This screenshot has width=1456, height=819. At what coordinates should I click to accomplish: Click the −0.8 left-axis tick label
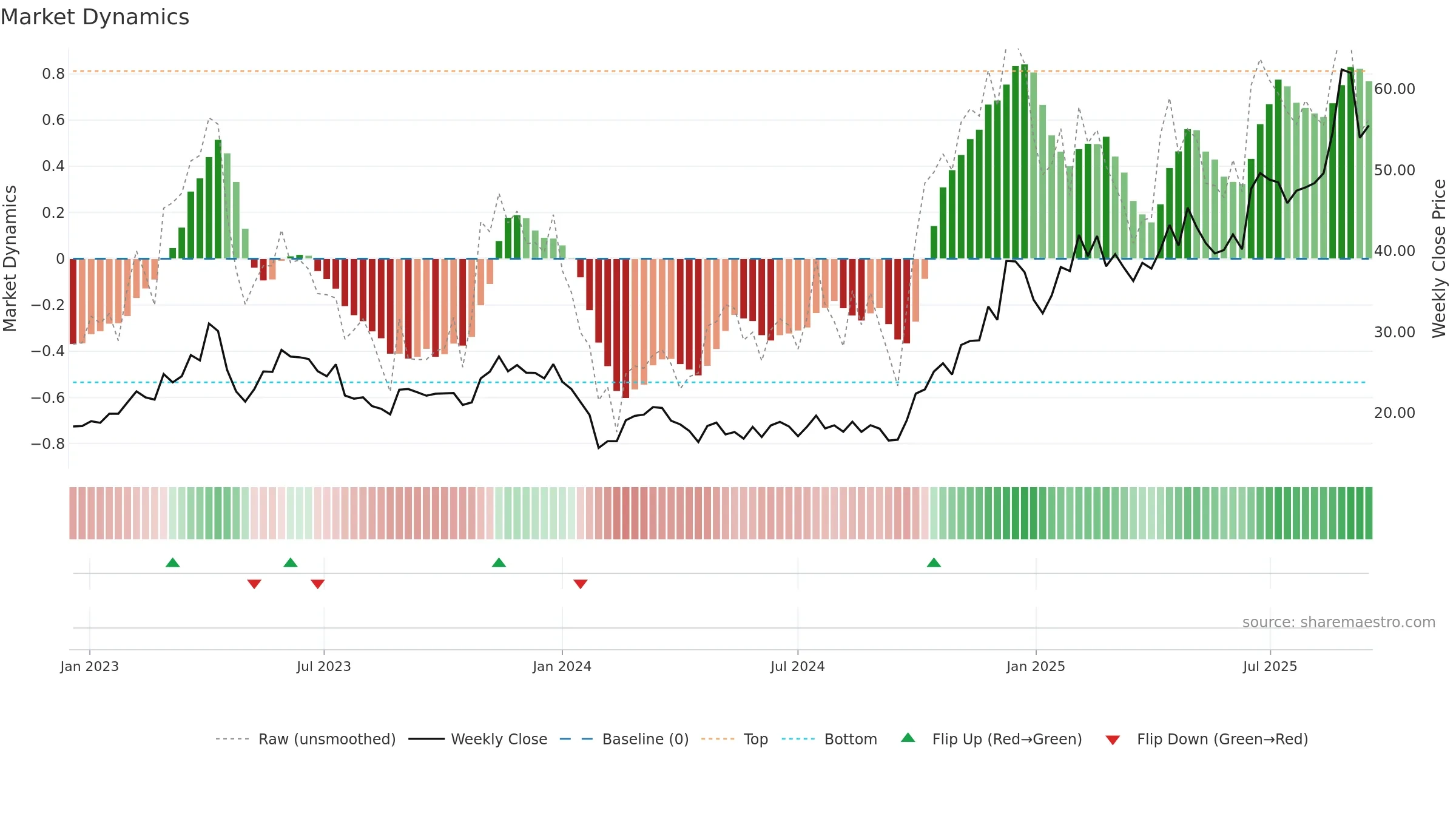tap(48, 444)
